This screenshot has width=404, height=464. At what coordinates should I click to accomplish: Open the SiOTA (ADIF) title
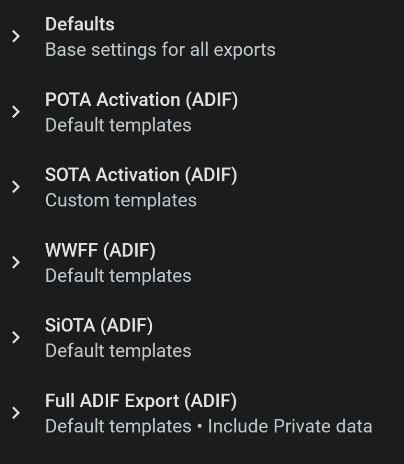click(x=99, y=326)
